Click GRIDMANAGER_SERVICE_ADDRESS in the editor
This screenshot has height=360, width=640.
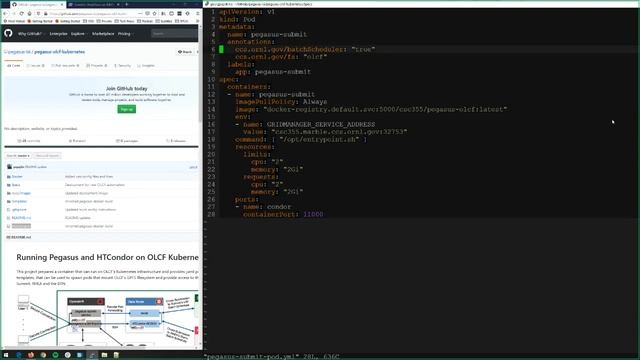(321, 124)
